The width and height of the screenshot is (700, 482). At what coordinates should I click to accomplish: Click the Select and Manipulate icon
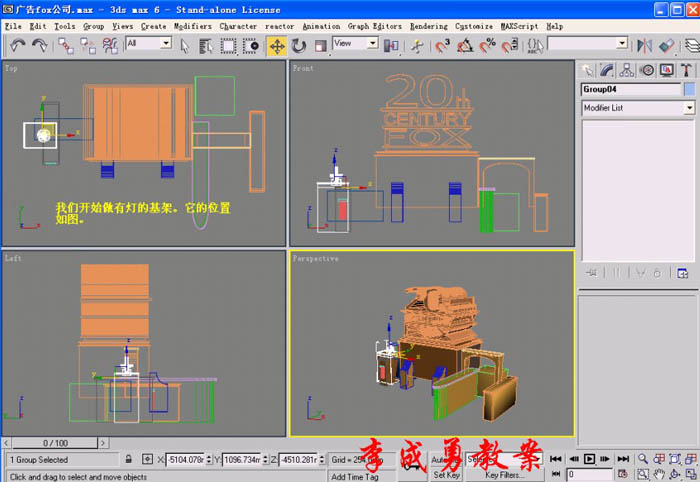tap(417, 46)
